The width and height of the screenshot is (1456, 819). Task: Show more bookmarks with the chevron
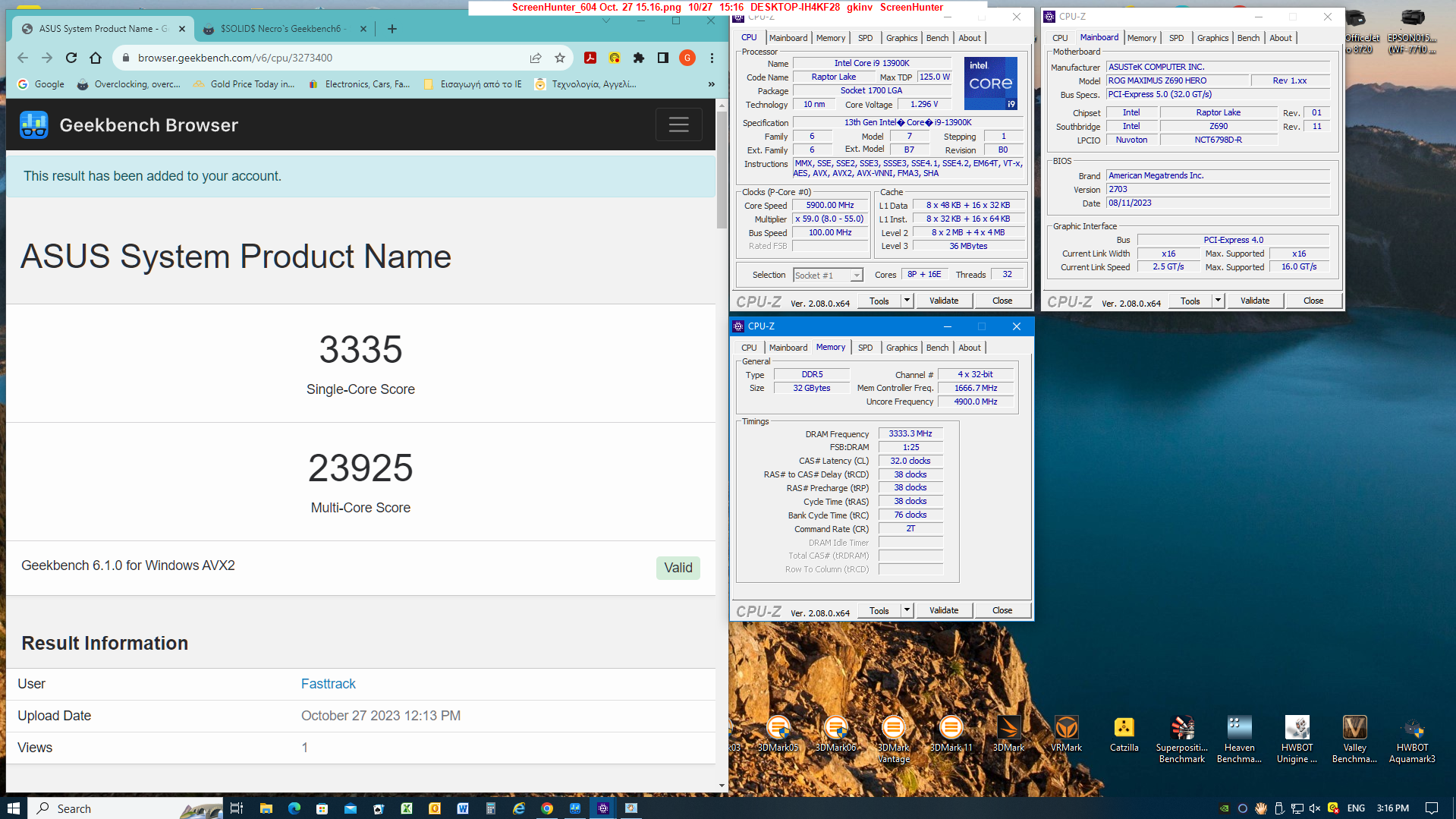coord(712,84)
